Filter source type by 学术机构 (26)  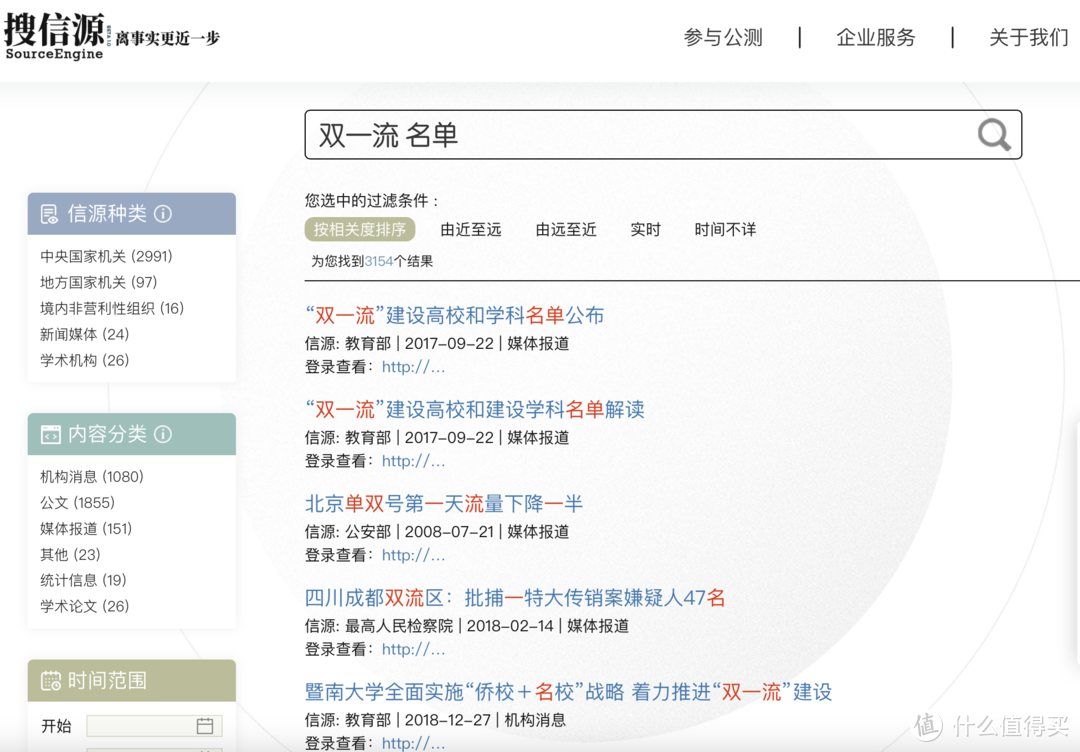[85, 361]
